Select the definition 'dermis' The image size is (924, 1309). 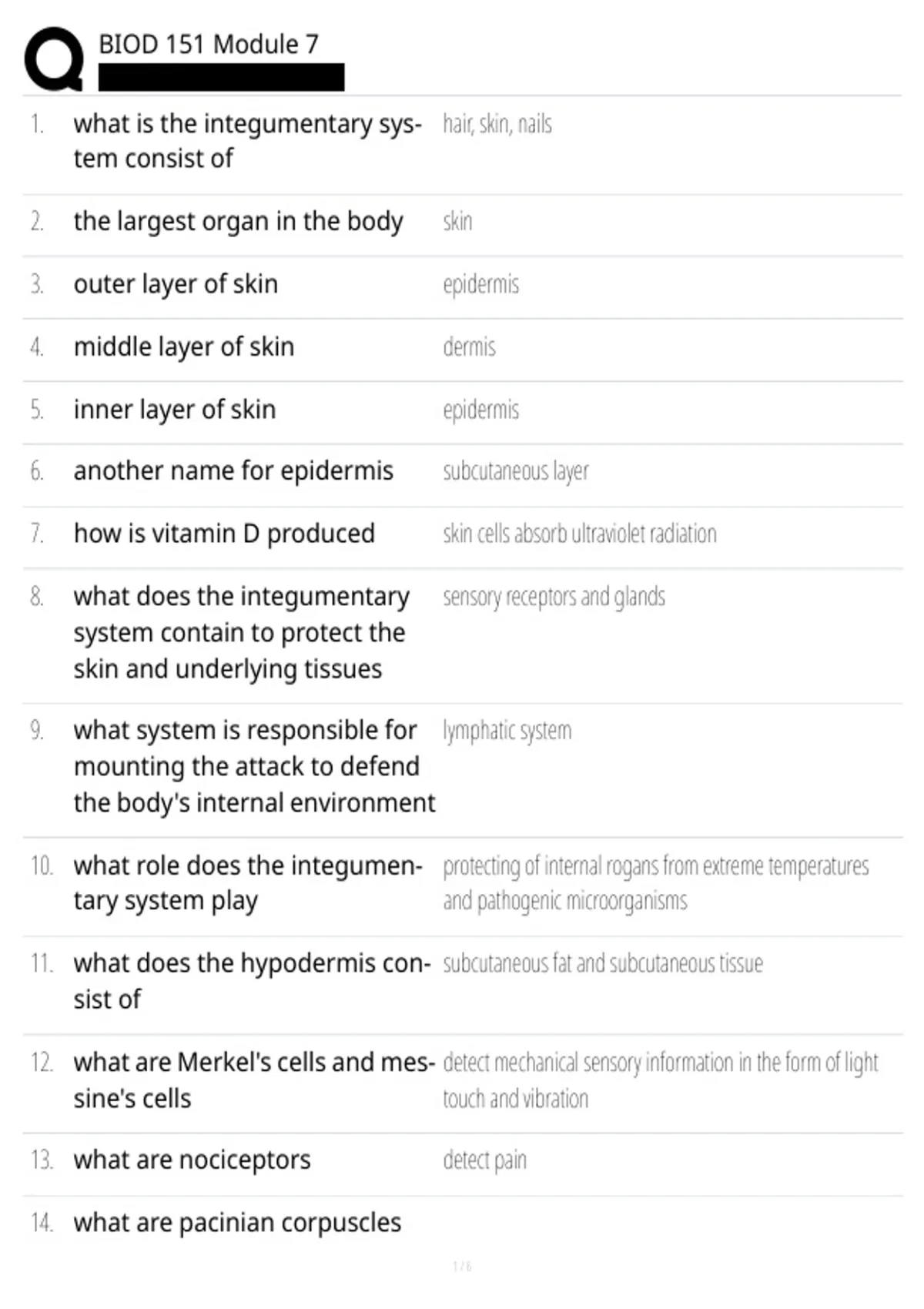click(469, 347)
